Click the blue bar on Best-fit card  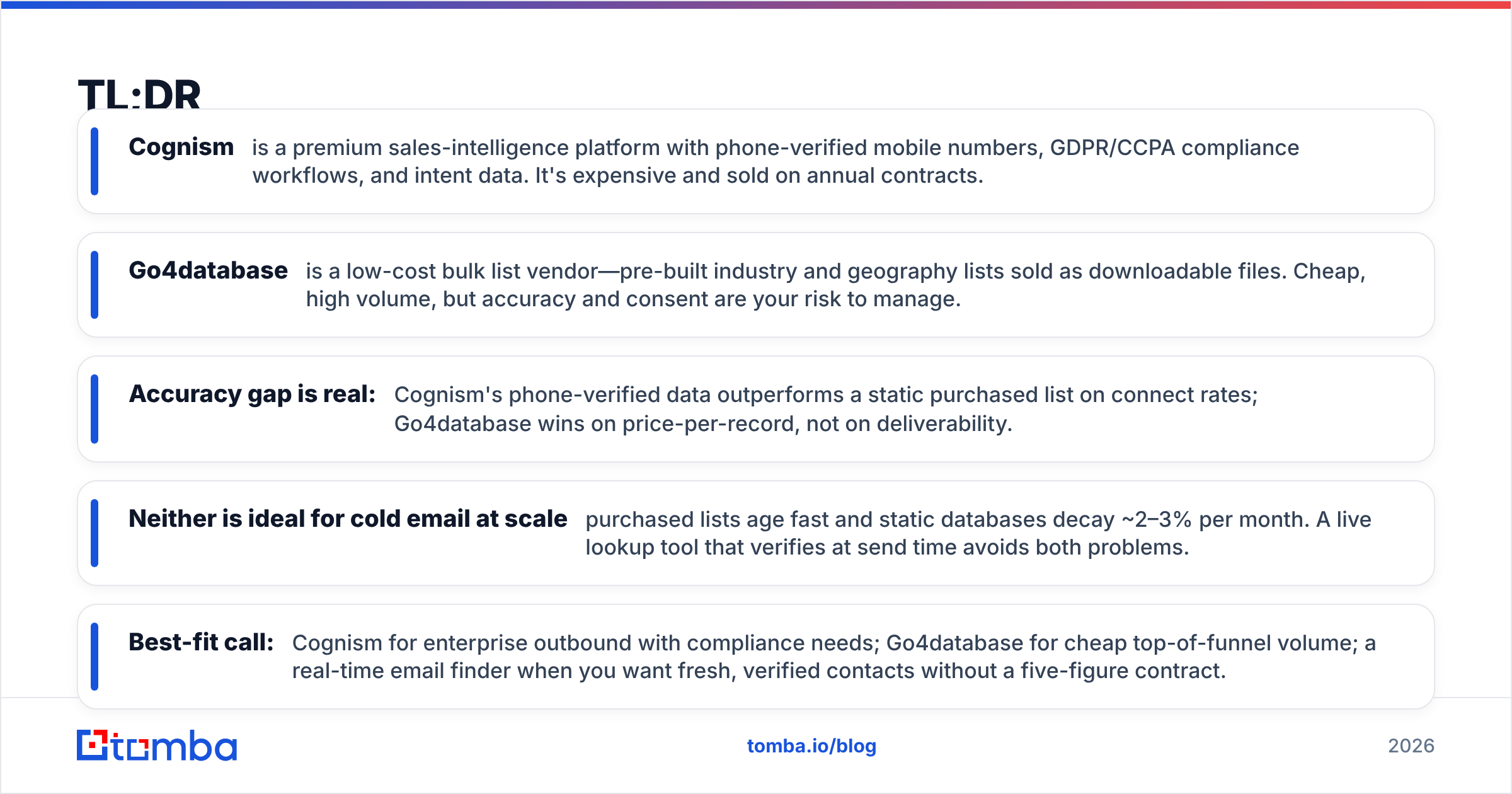click(94, 657)
